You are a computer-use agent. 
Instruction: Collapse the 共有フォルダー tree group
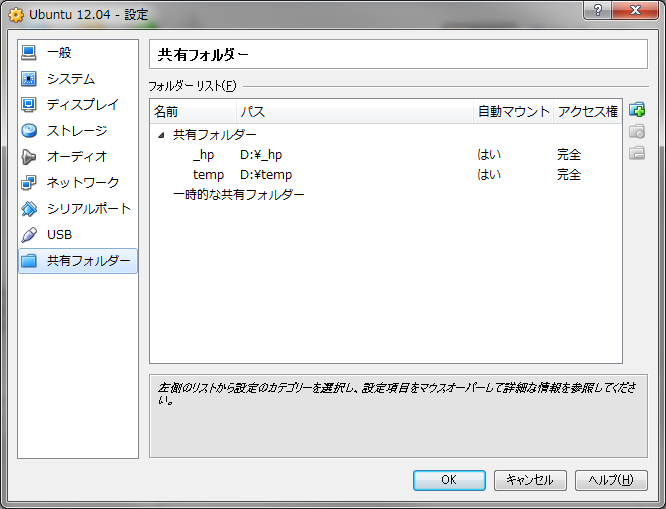[x=161, y=136]
